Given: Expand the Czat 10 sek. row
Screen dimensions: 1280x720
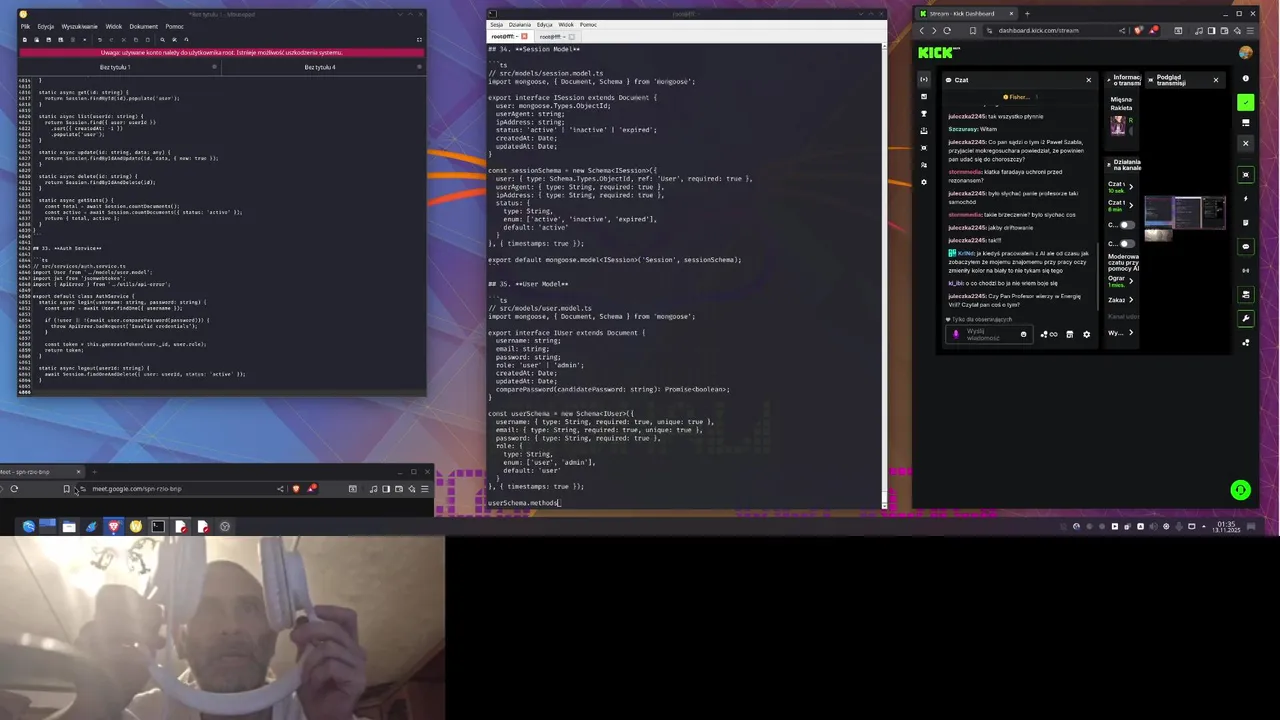Looking at the screenshot, I should 1121,187.
